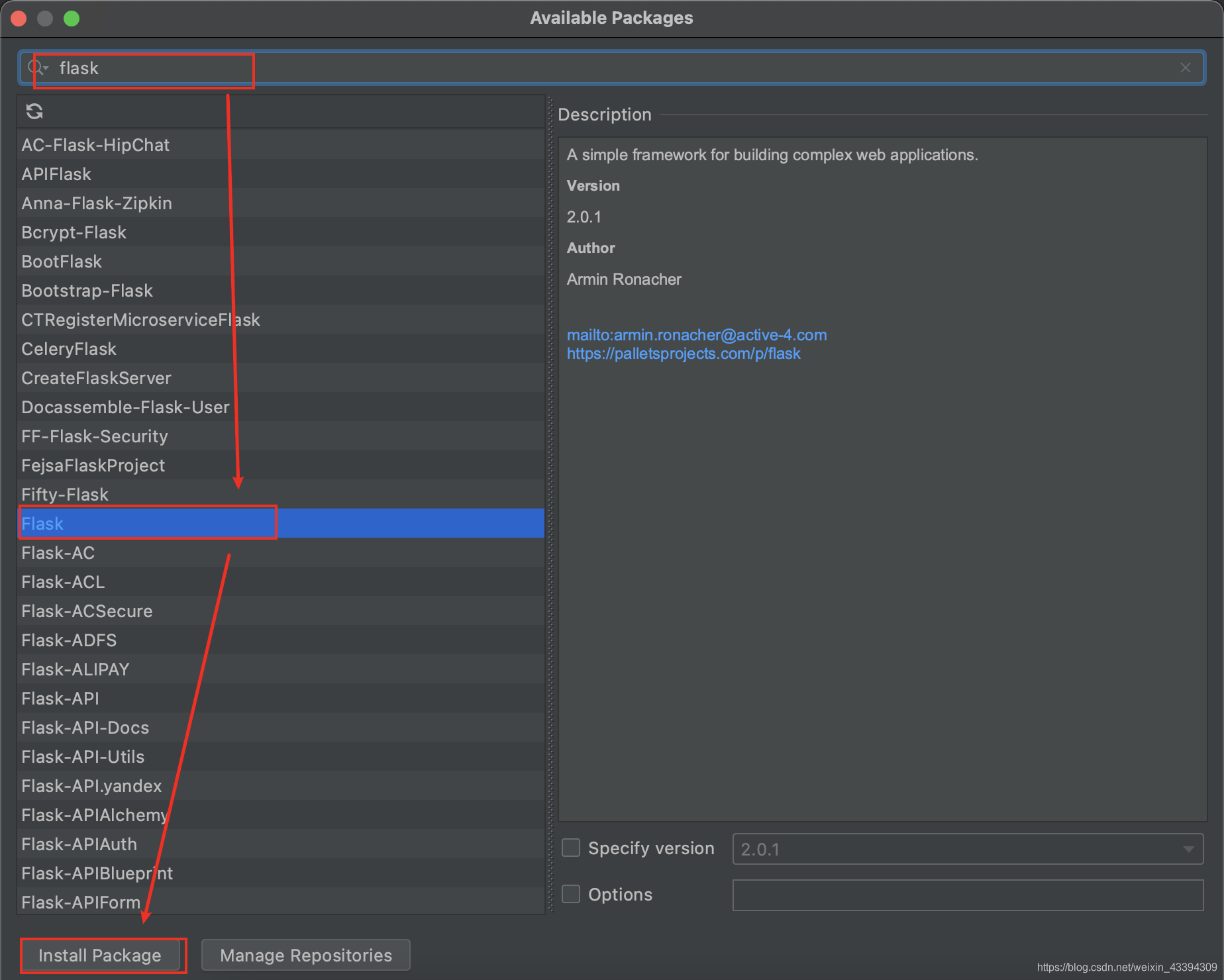Choose Flask-AC package

[281, 552]
